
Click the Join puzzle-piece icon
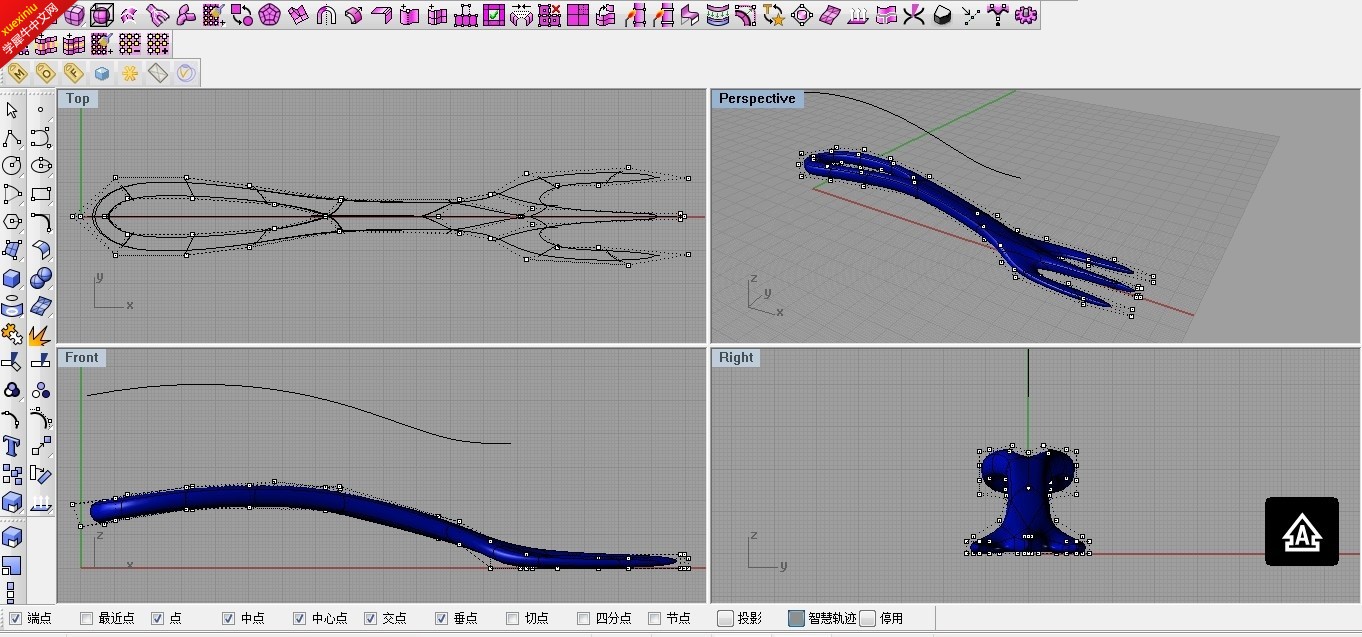point(13,334)
